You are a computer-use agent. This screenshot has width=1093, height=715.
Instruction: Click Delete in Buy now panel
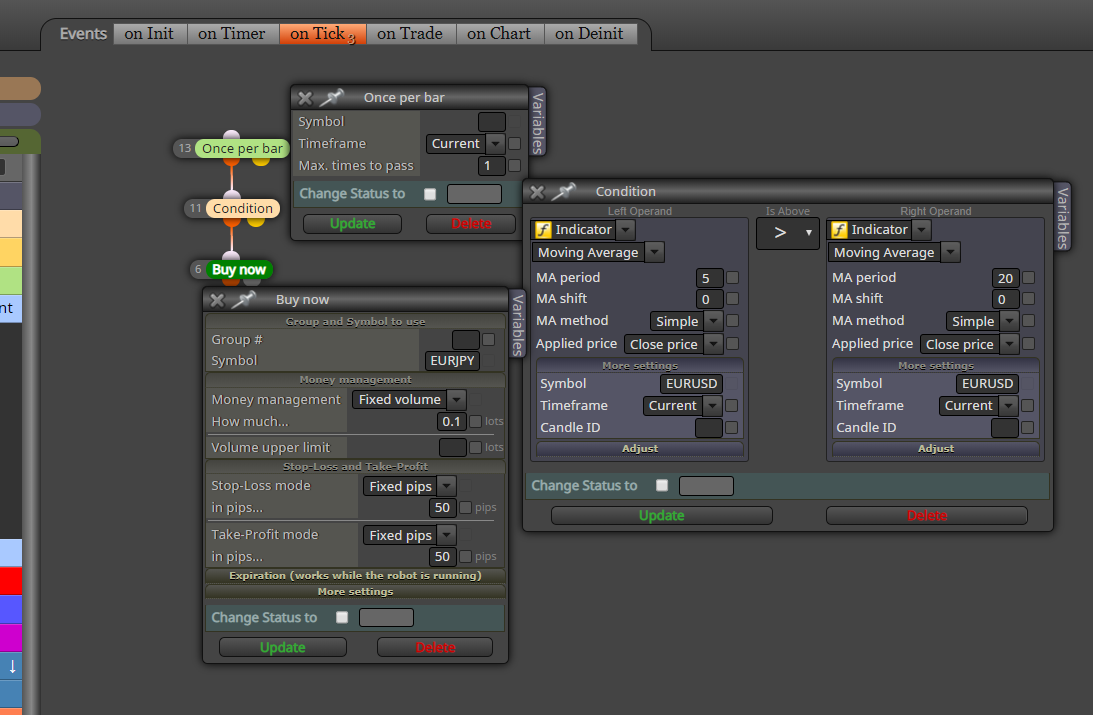tap(435, 647)
